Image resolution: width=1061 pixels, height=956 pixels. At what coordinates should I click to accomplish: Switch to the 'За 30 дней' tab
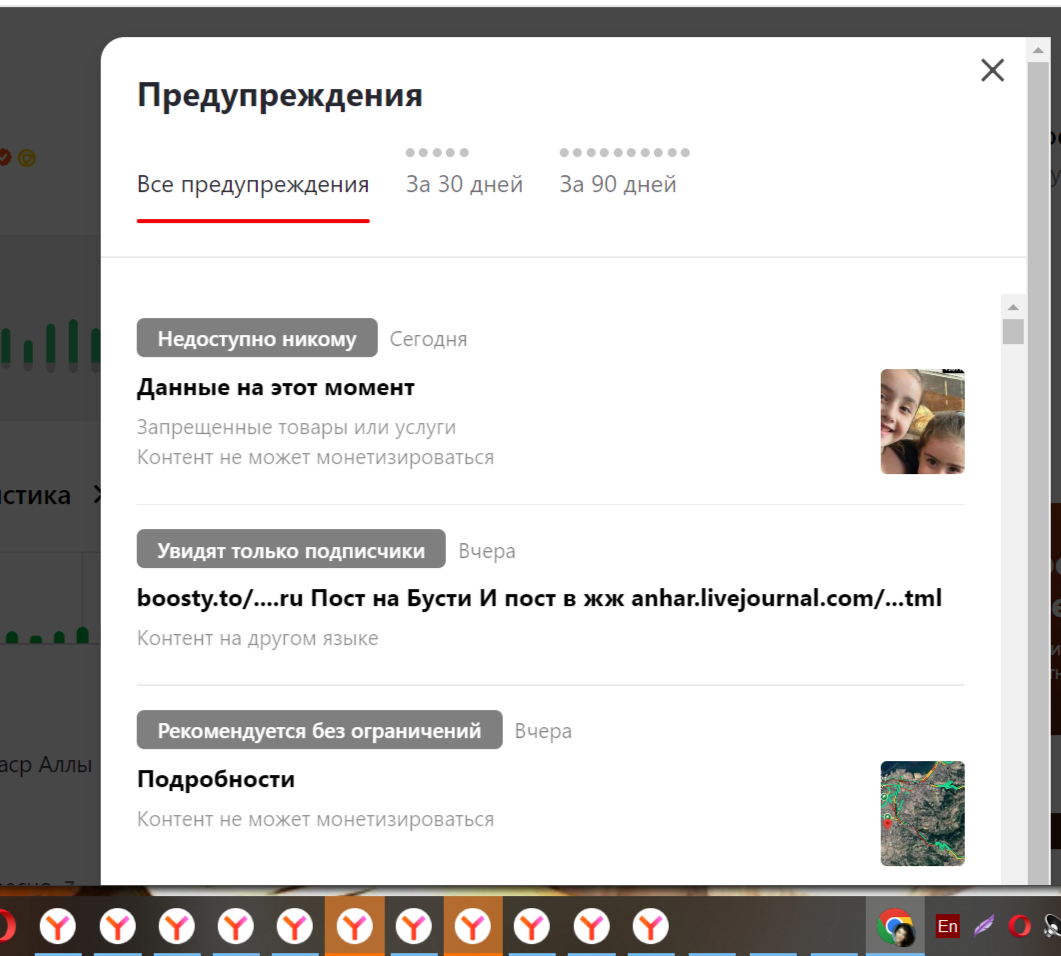click(x=463, y=184)
